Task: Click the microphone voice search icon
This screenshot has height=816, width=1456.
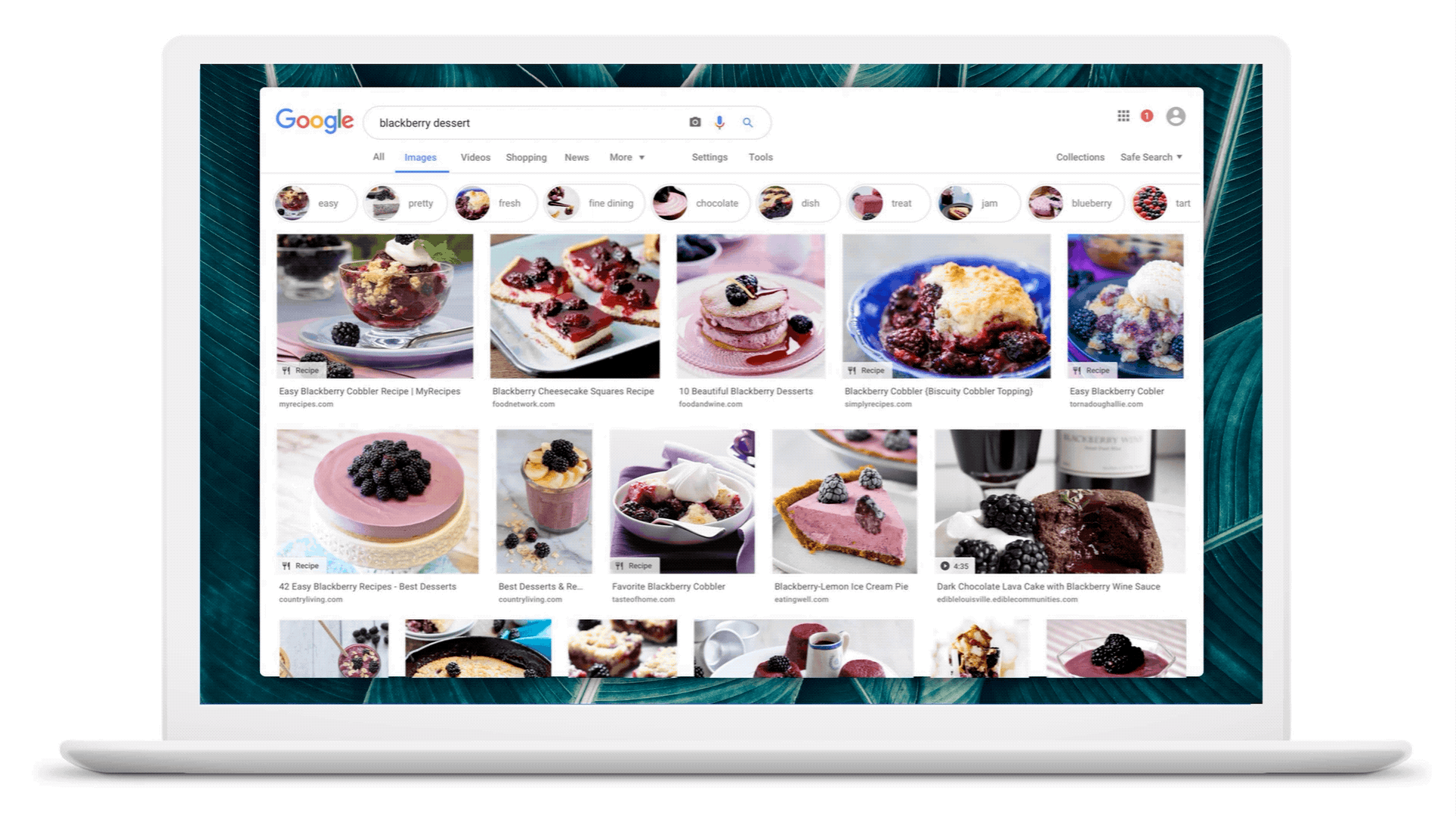Action: (x=720, y=122)
